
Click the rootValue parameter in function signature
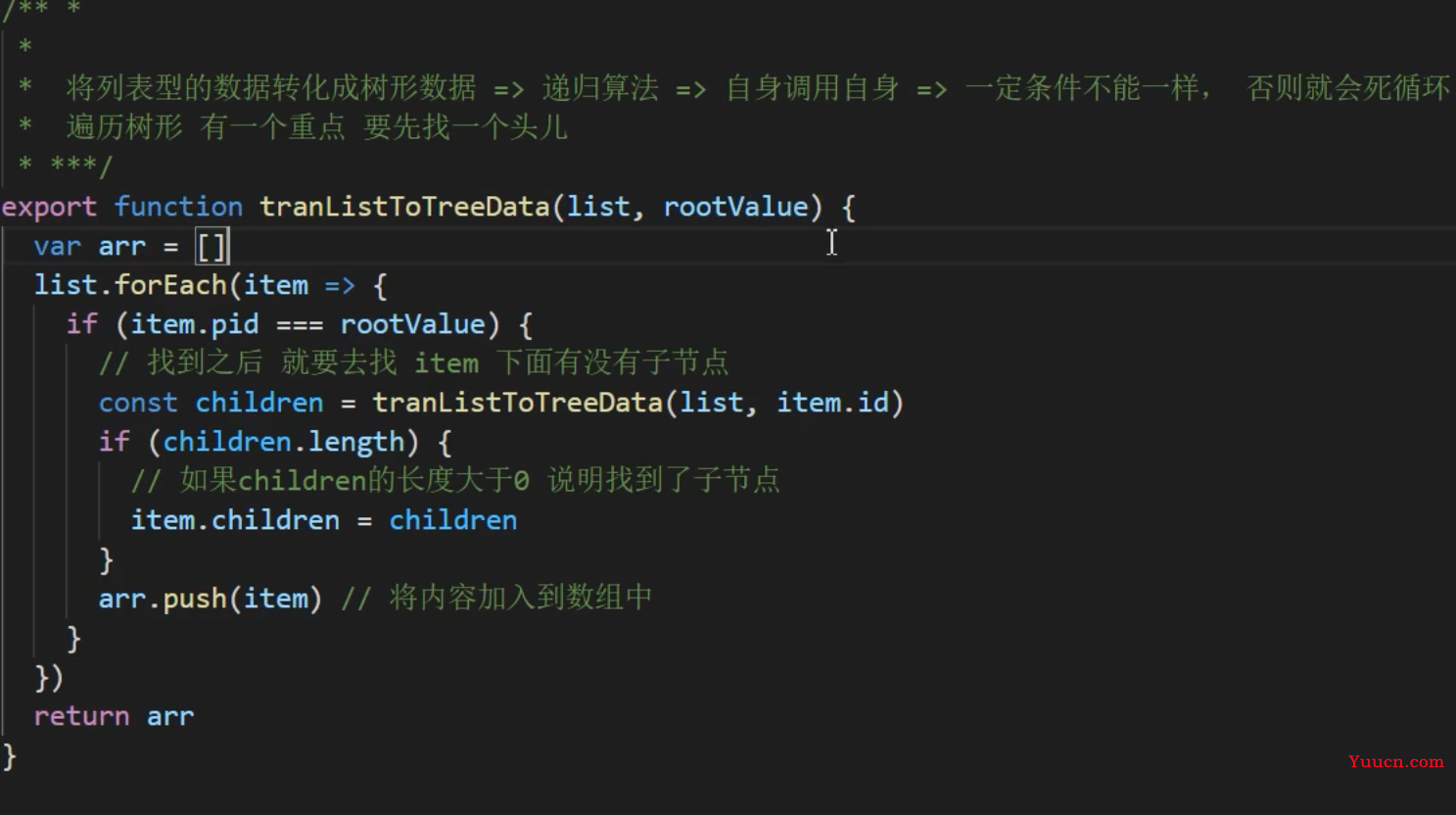[x=736, y=207]
